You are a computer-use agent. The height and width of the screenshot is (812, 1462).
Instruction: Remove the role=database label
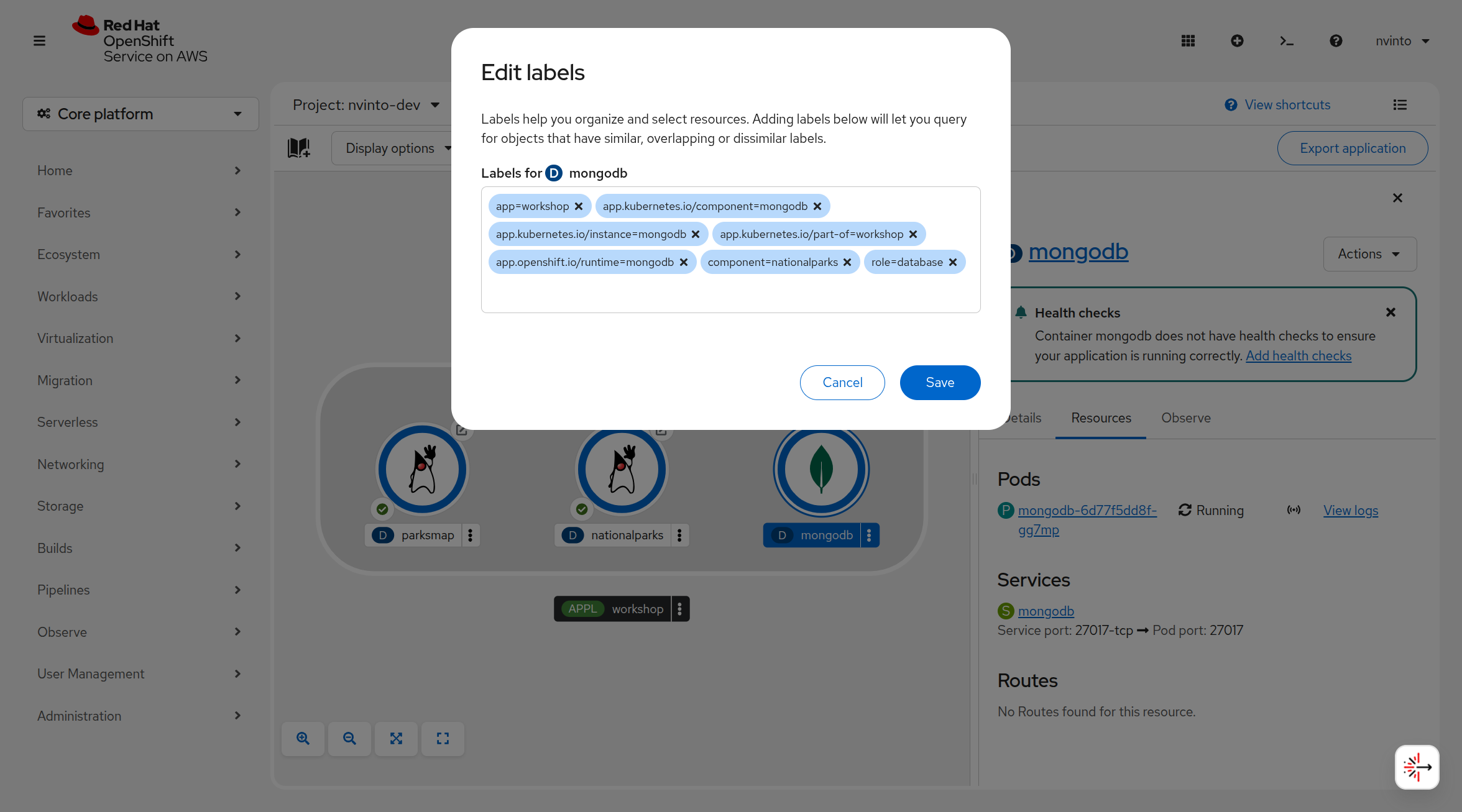click(953, 262)
